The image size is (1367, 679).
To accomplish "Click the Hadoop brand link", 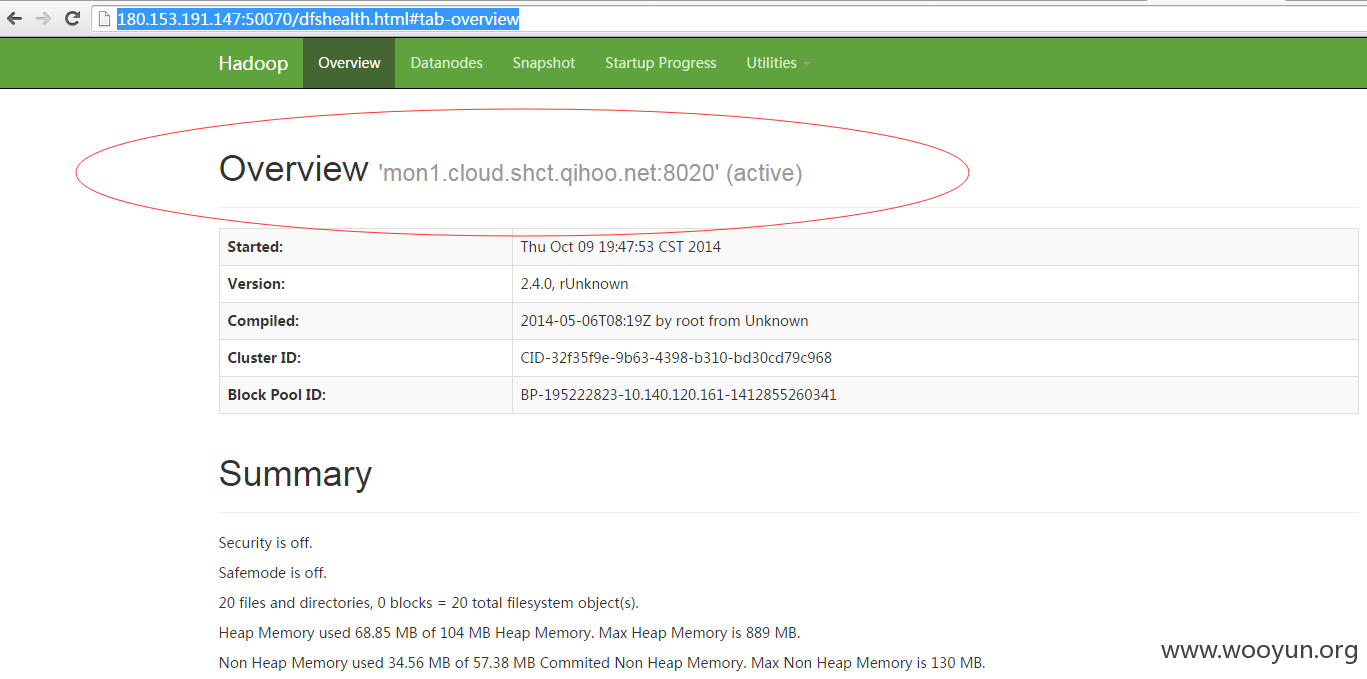I will point(253,63).
